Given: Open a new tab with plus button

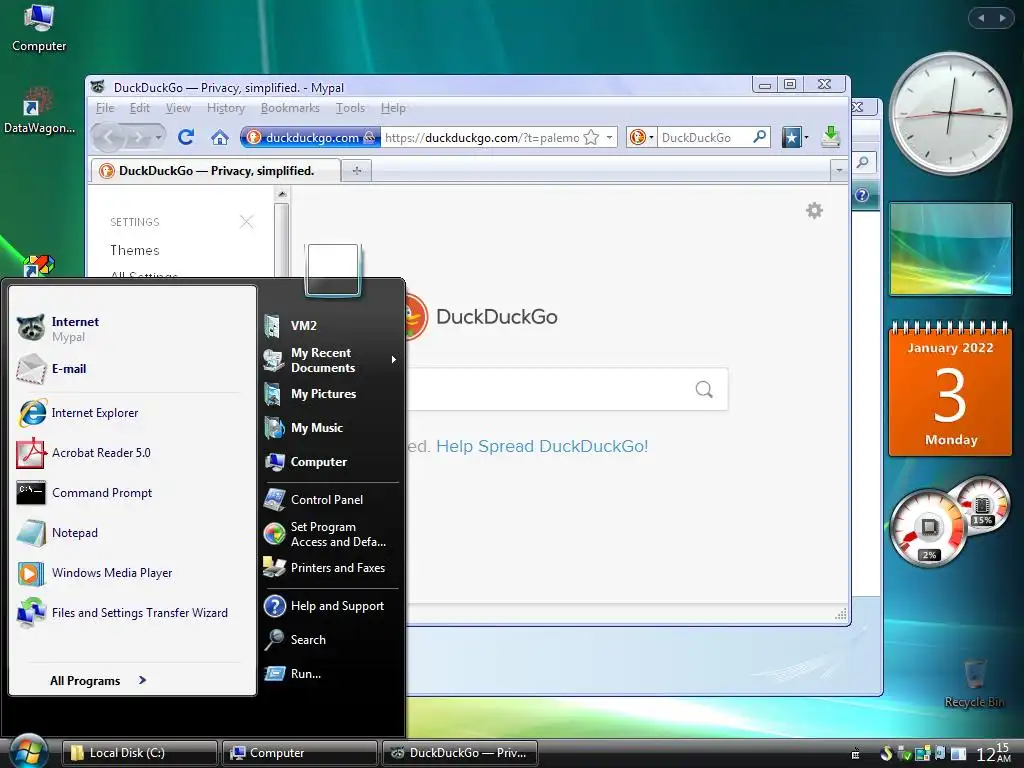Looking at the screenshot, I should click(x=357, y=171).
